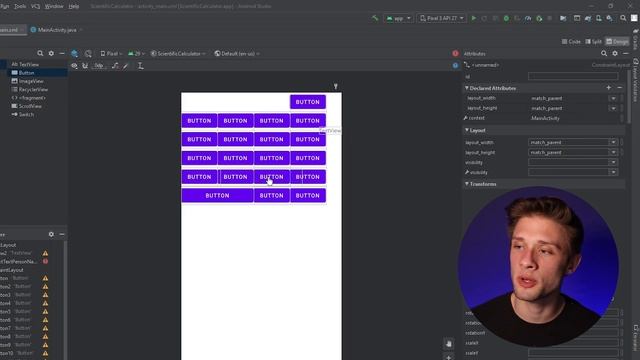Open the Tools menu
The height and width of the screenshot is (360, 640).
(20, 6)
